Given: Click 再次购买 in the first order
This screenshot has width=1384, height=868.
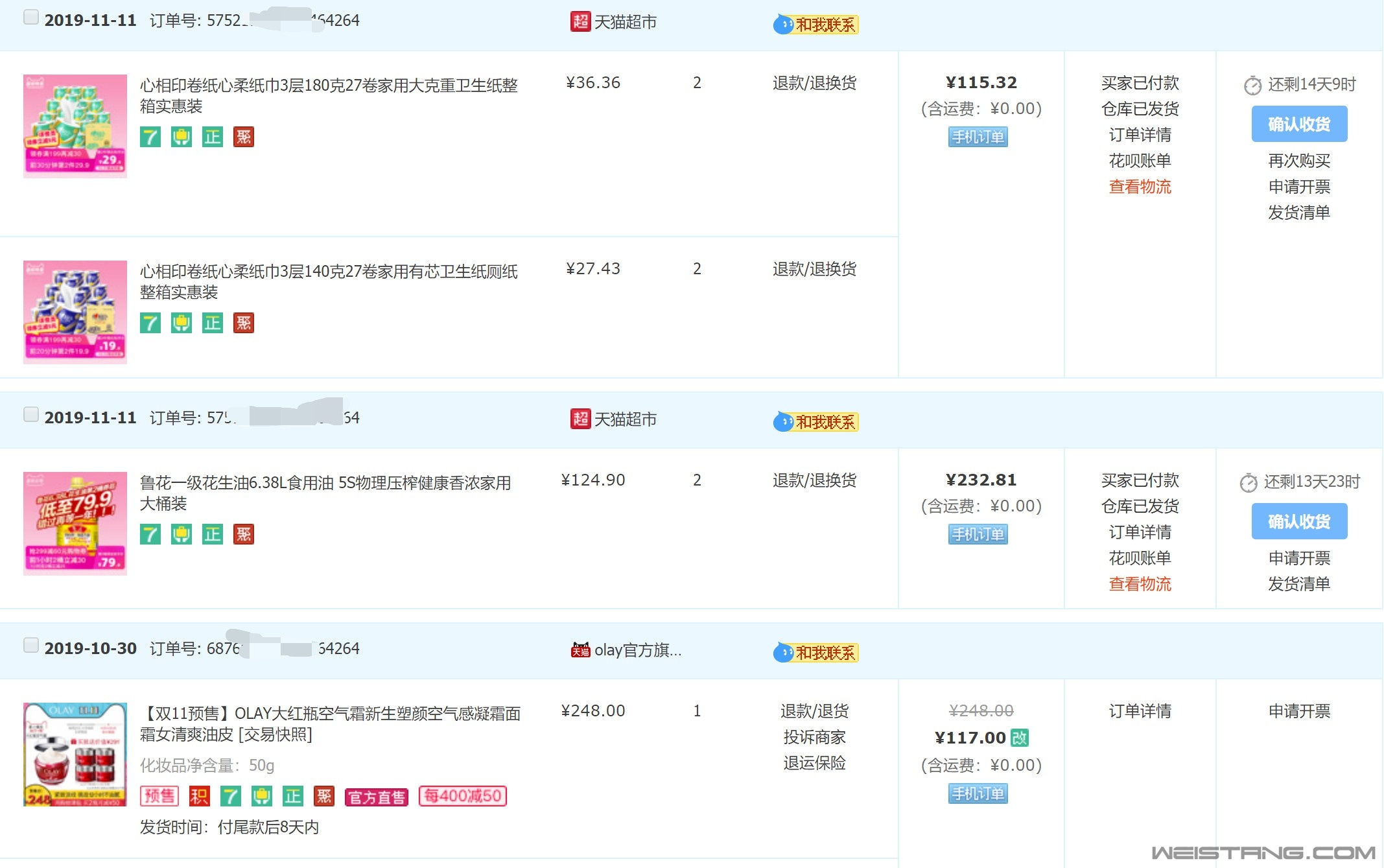Looking at the screenshot, I should [x=1300, y=161].
